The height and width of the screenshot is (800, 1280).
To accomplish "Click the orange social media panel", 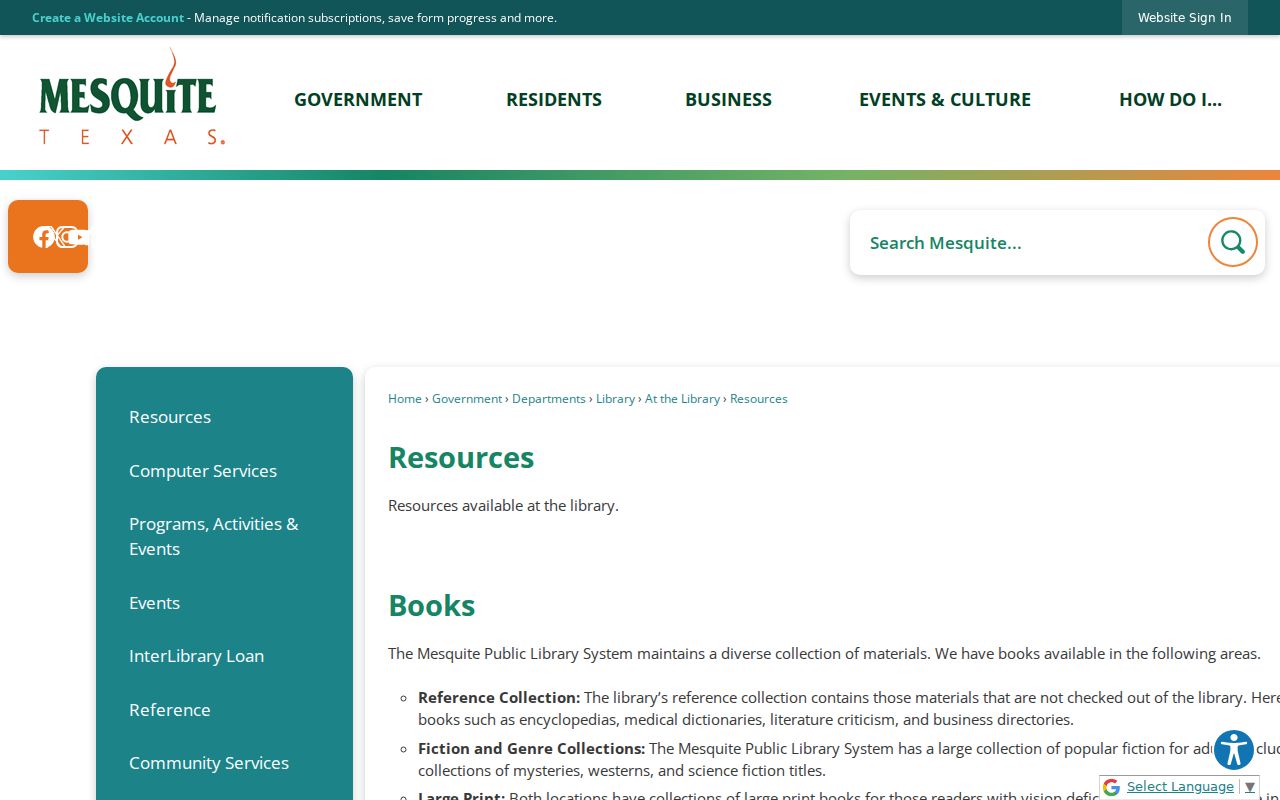I will coord(48,236).
